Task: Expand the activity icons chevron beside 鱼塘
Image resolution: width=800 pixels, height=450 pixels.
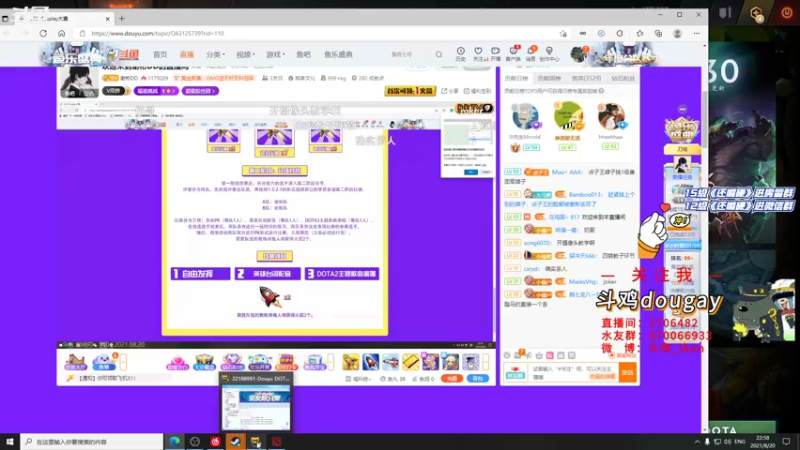Action: tap(123, 362)
